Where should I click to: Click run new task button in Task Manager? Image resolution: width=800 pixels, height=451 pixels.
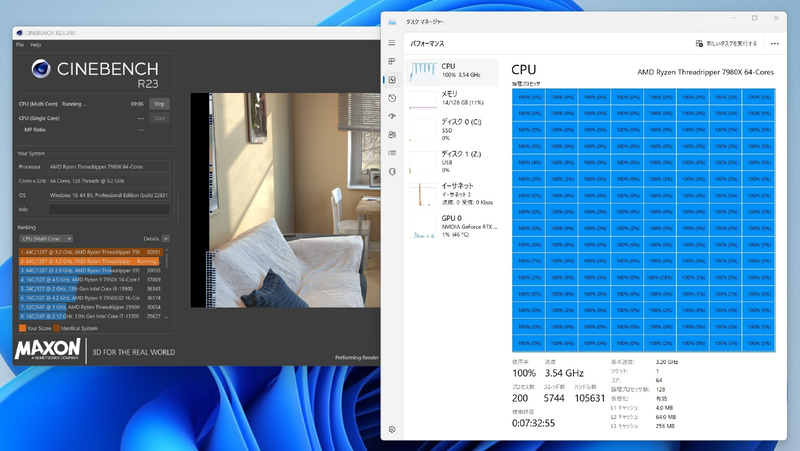(x=727, y=43)
